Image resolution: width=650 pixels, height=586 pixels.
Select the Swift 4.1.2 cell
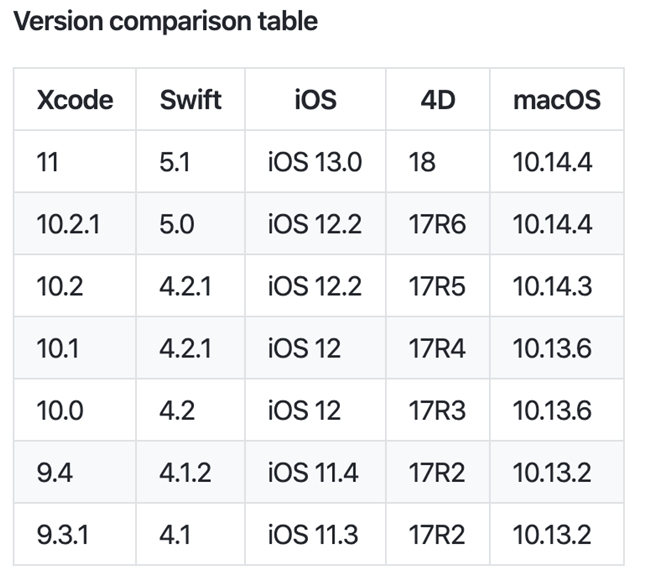(x=185, y=473)
